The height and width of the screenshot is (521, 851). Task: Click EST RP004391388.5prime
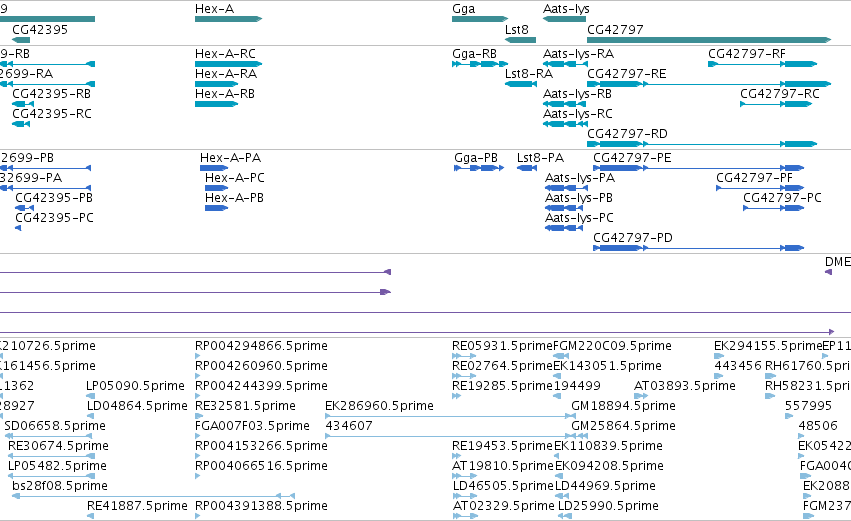coord(261,506)
